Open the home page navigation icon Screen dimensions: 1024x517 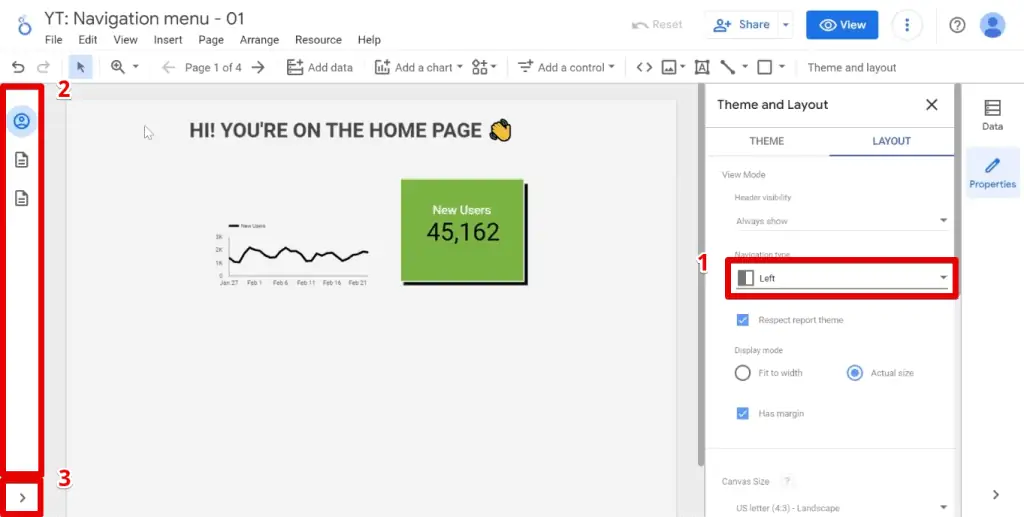coord(21,121)
